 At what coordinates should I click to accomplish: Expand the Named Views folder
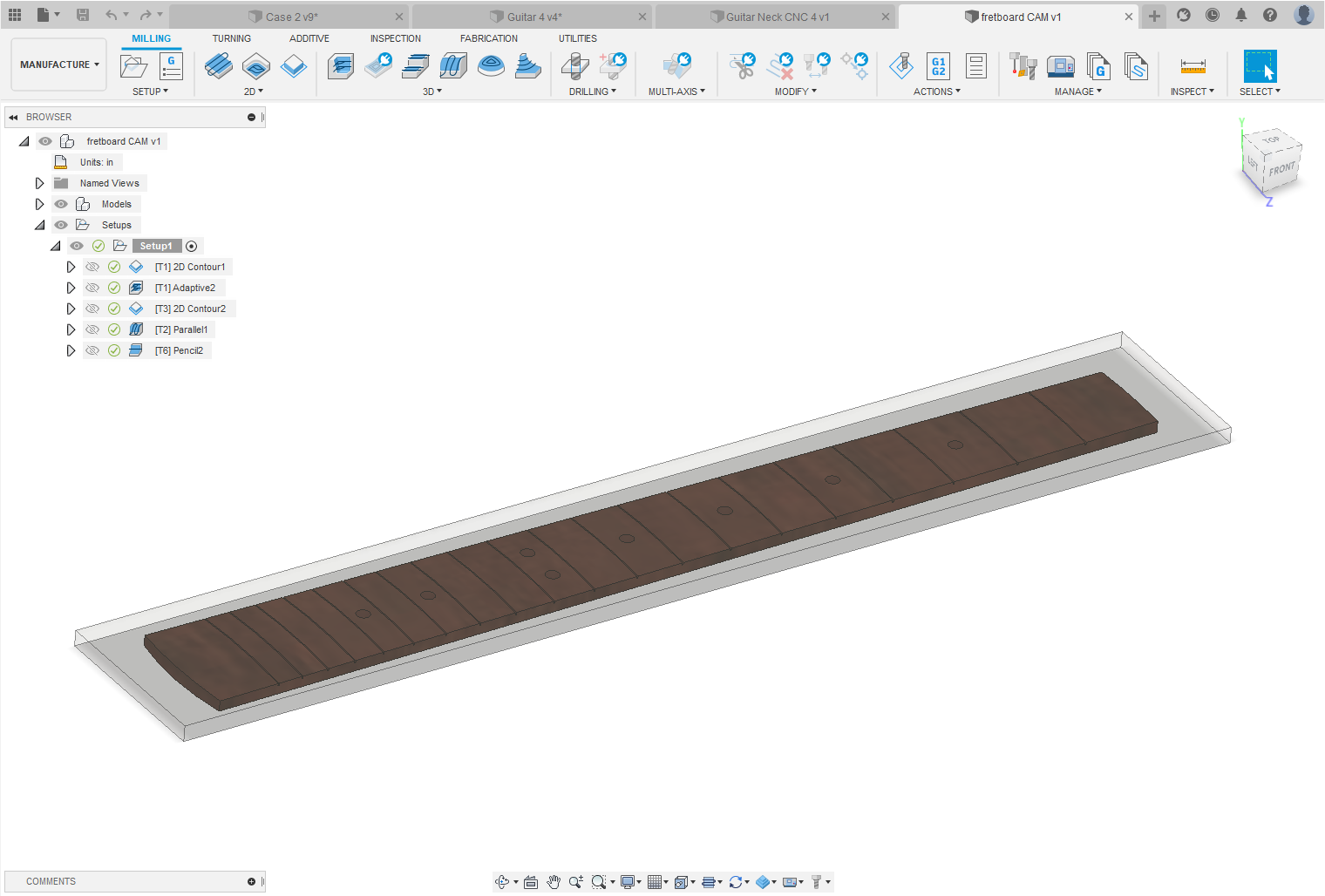39,183
